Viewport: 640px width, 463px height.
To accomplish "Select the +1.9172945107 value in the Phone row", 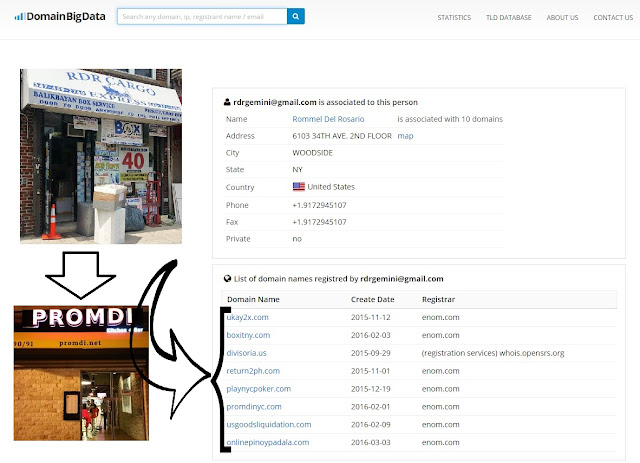I will pyautogui.click(x=319, y=205).
